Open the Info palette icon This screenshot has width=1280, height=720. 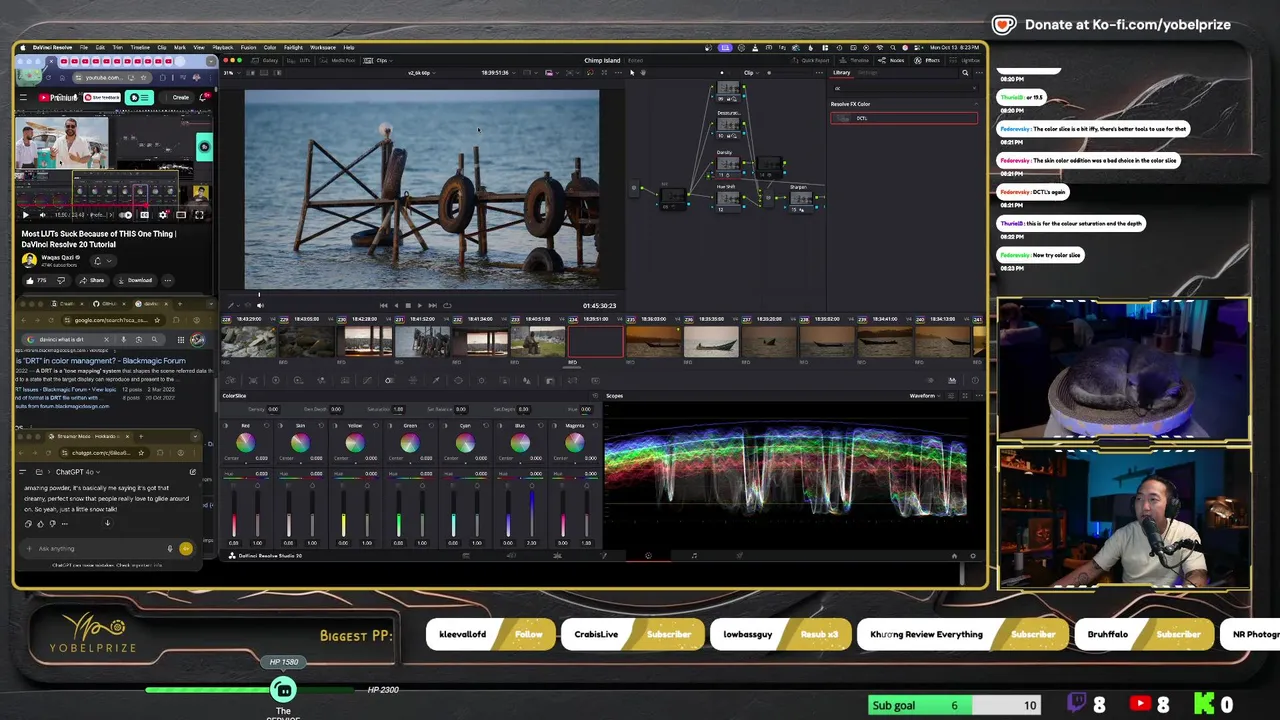975,381
